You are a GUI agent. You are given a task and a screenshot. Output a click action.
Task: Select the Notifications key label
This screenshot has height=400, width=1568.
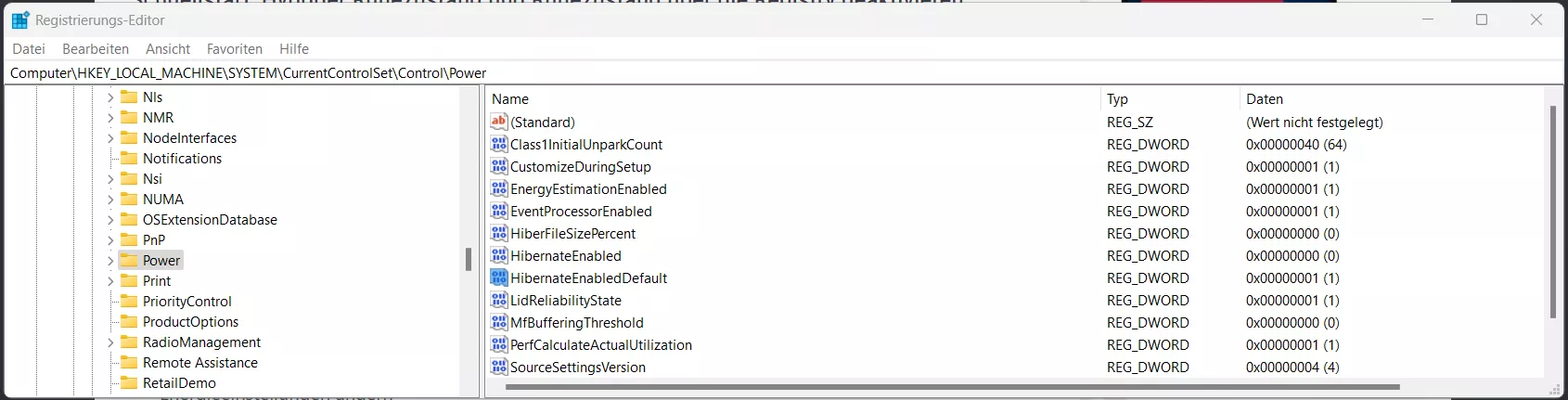point(182,158)
